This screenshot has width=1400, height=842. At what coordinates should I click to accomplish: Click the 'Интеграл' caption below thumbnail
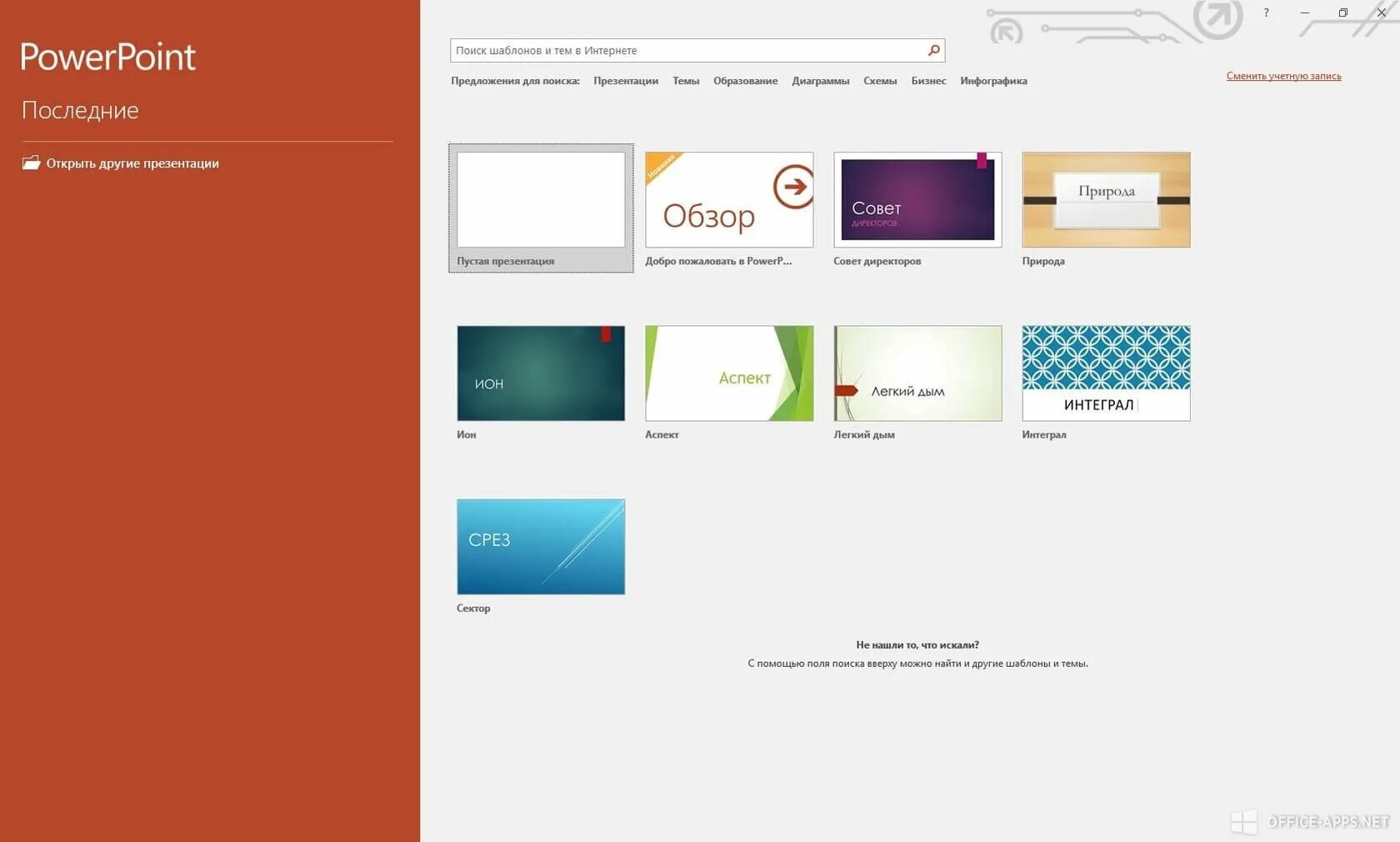click(x=1044, y=434)
